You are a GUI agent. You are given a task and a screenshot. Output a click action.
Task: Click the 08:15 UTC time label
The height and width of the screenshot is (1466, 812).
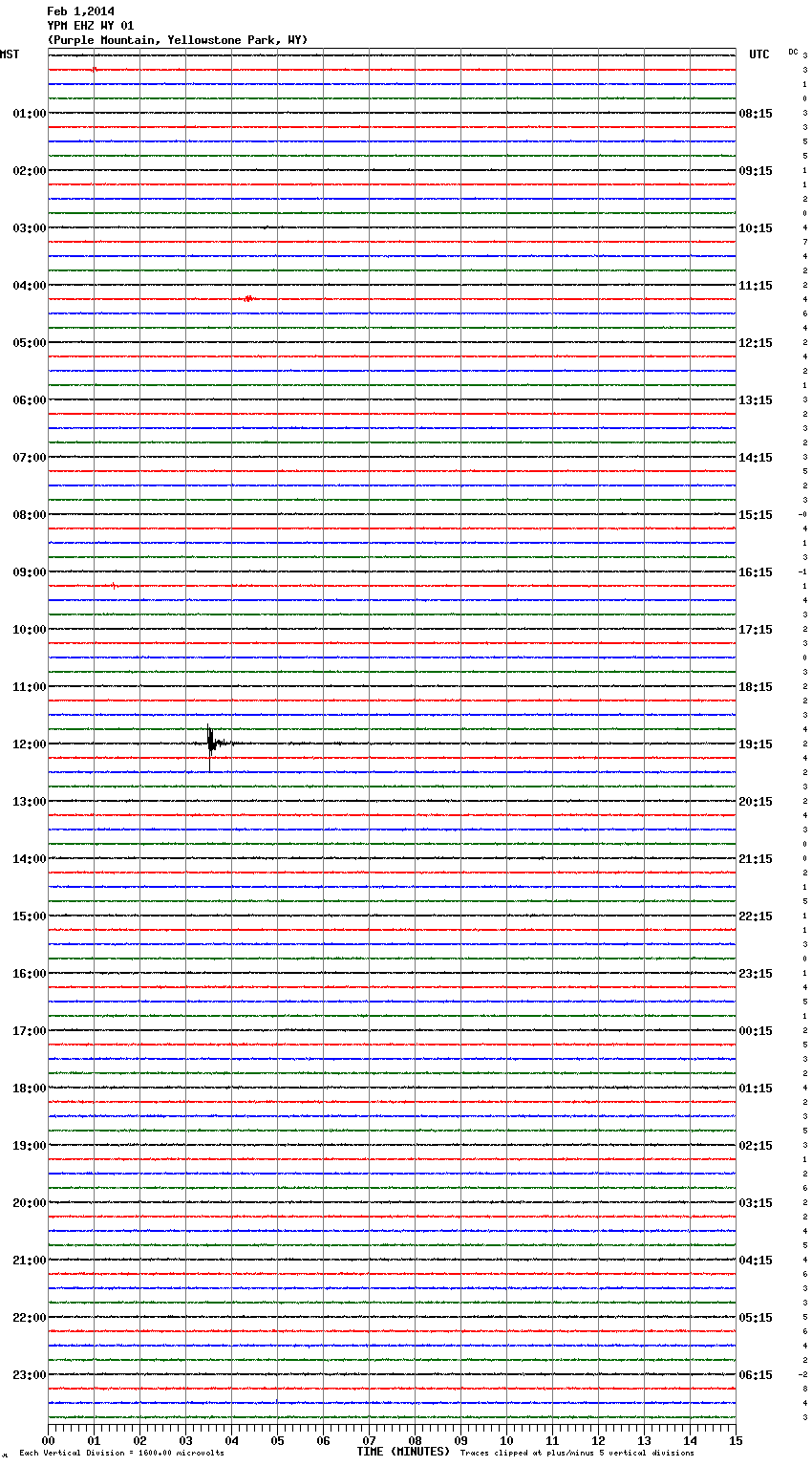(x=756, y=114)
